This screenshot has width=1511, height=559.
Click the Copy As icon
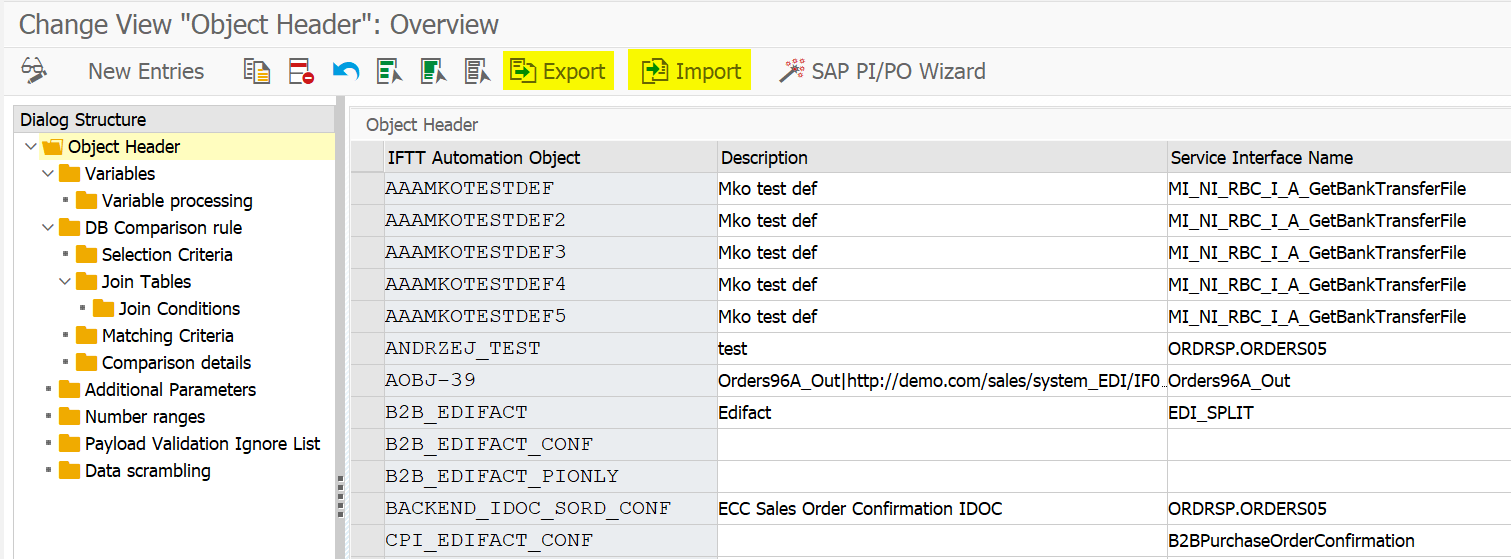(x=257, y=71)
